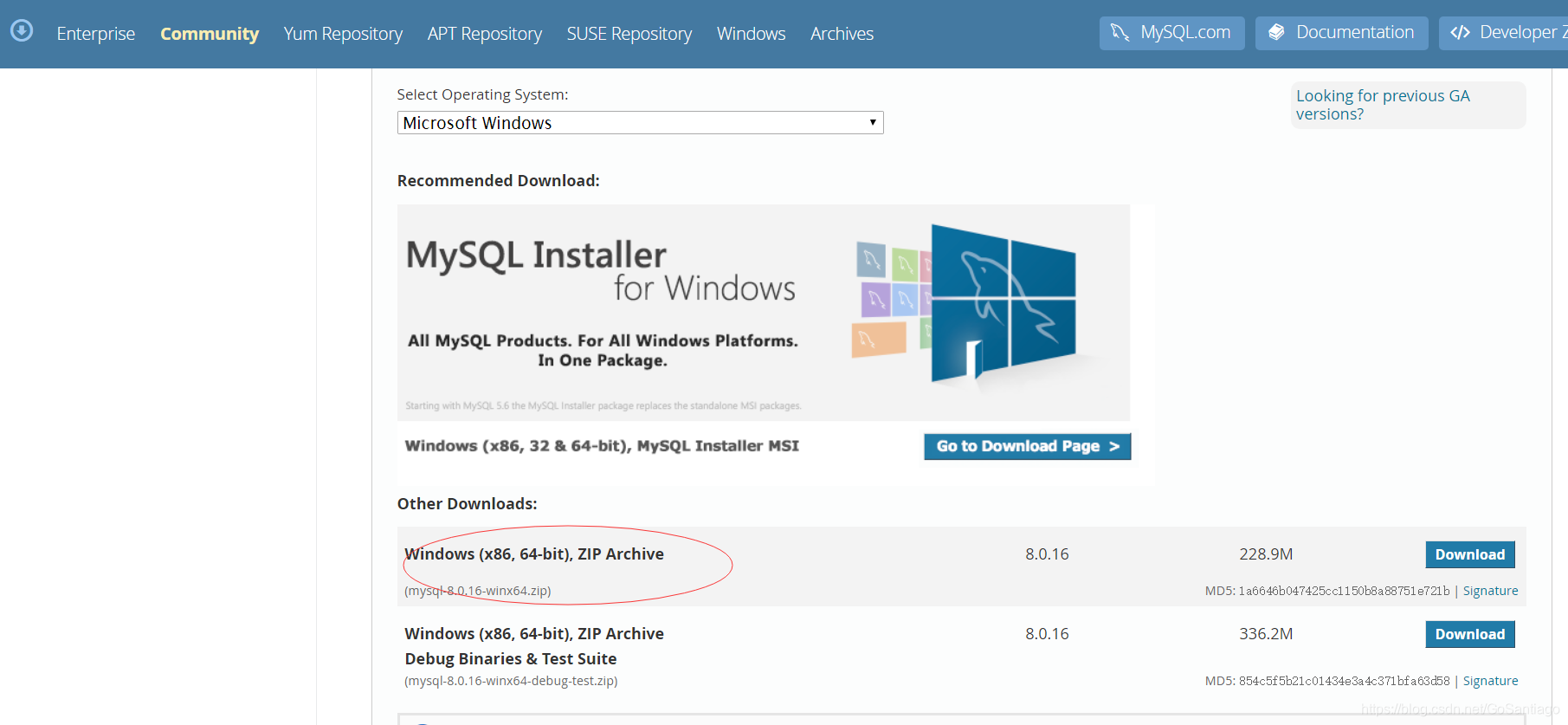The image size is (1568, 725).
Task: Download the Debug Binaries & Test Suite
Action: [x=1470, y=634]
